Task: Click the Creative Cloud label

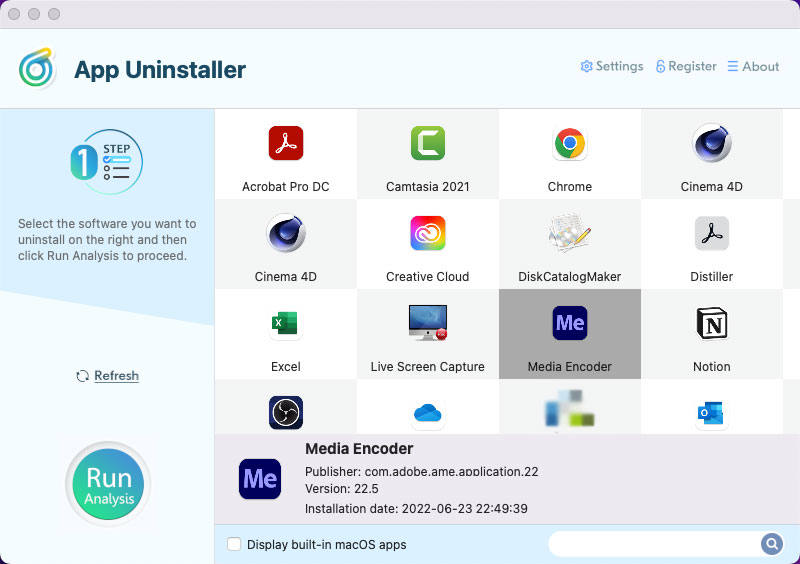Action: [428, 277]
